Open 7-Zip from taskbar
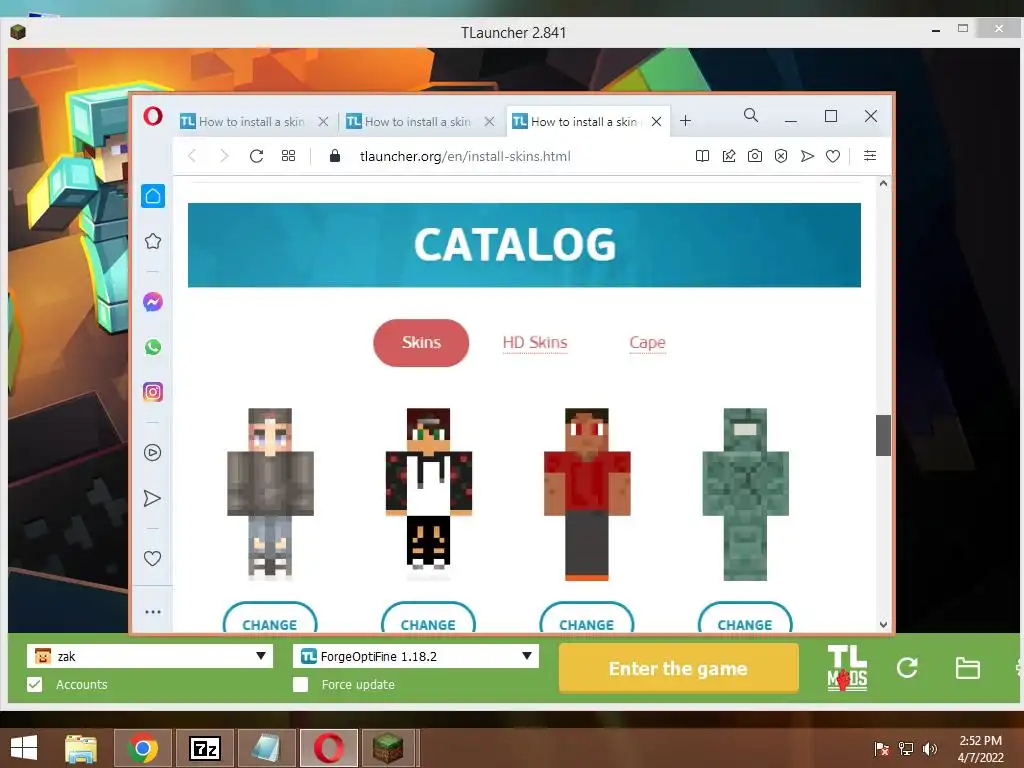 point(204,748)
